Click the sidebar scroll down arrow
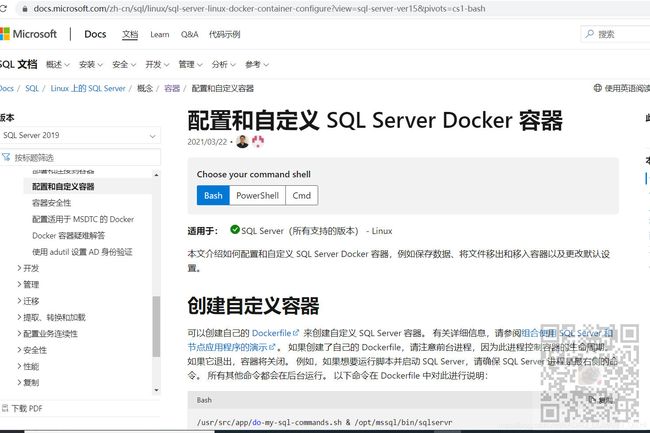Screen dimensions: 650x433 click(156, 390)
